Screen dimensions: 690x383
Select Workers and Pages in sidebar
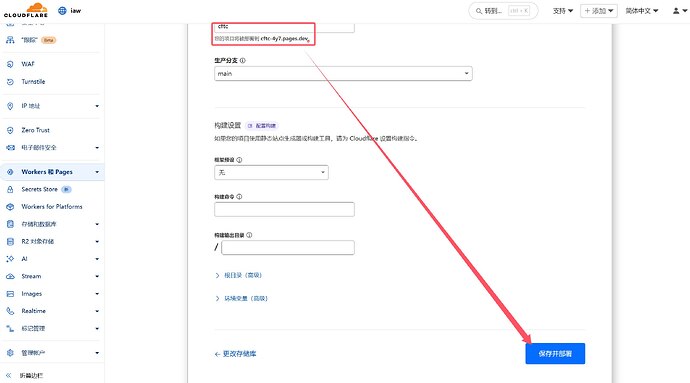click(47, 172)
